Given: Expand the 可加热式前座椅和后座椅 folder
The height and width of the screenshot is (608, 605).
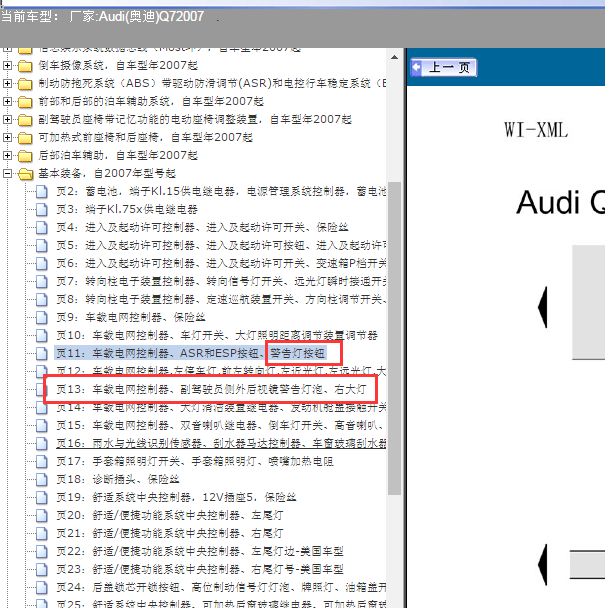Looking at the screenshot, I should click(7, 137).
